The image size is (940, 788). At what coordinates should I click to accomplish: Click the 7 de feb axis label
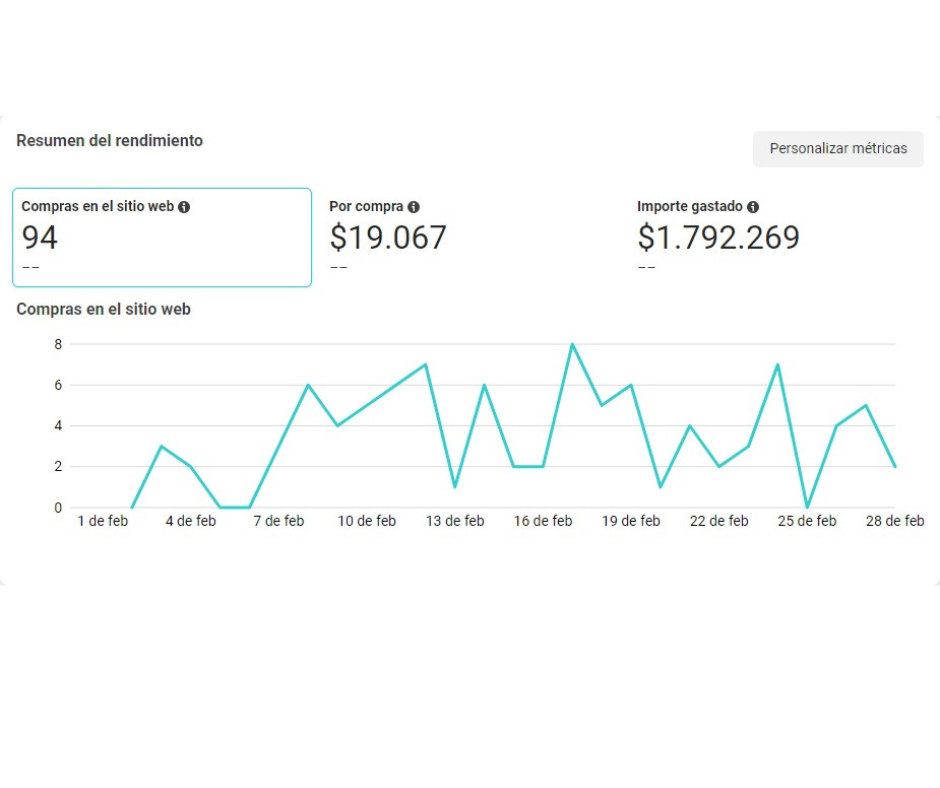point(279,521)
